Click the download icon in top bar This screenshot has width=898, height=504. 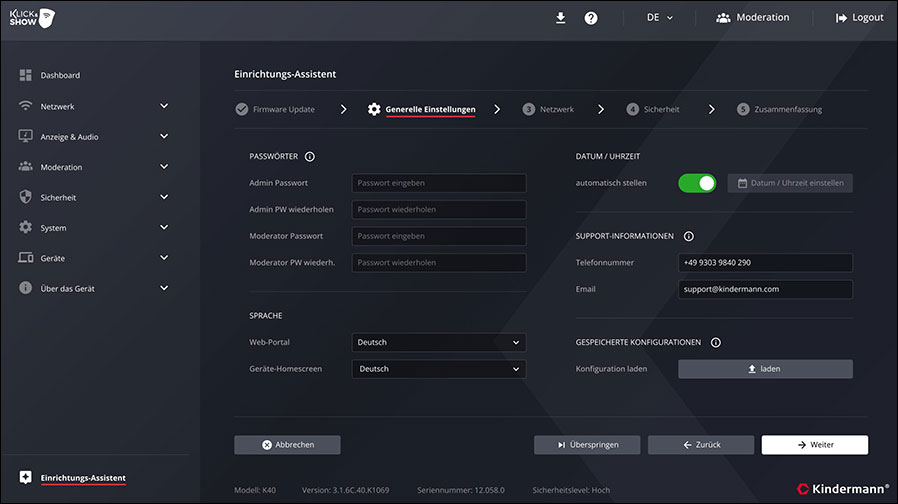coord(561,17)
